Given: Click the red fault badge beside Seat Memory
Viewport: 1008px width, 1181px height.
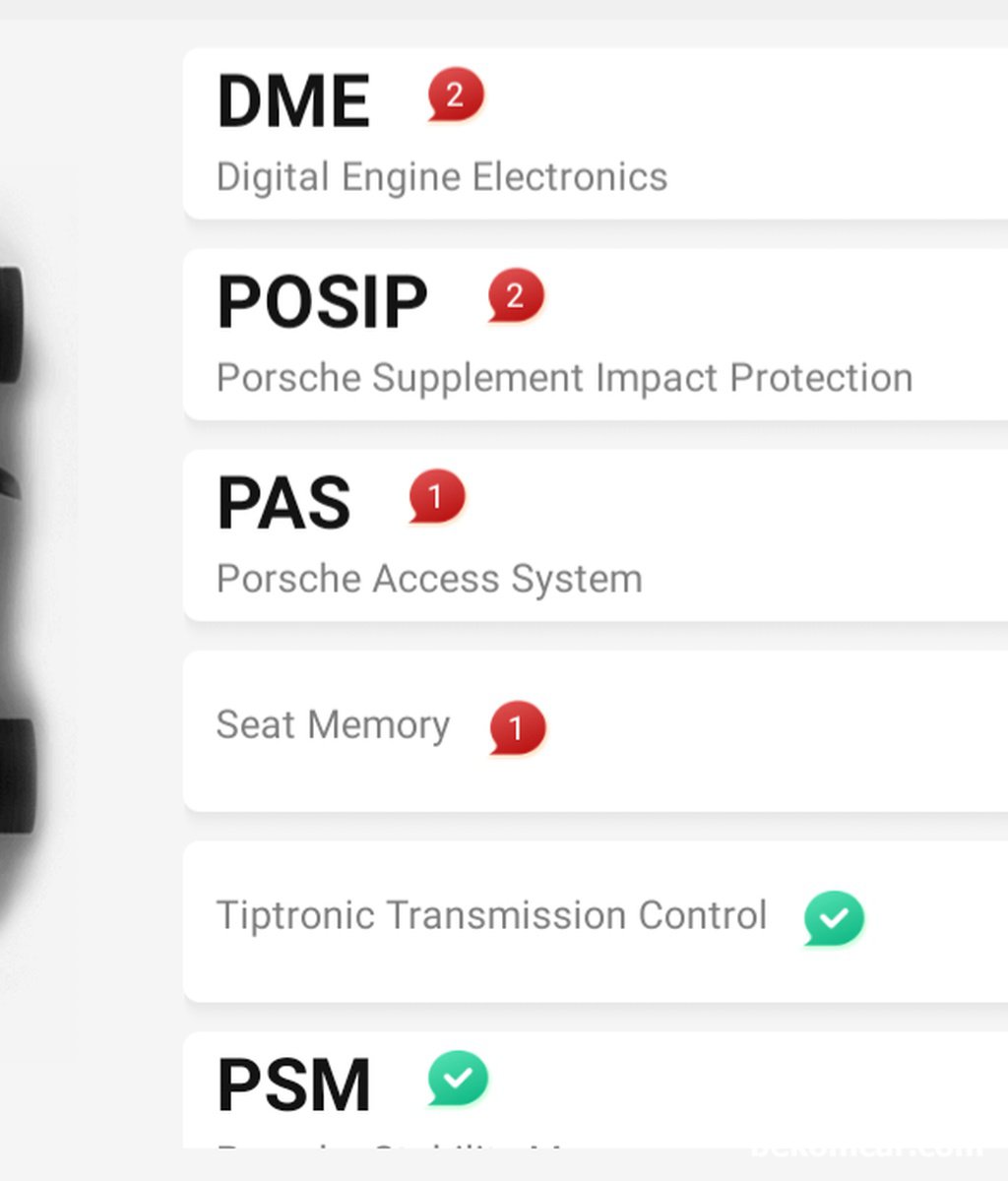Looking at the screenshot, I should click(x=517, y=728).
